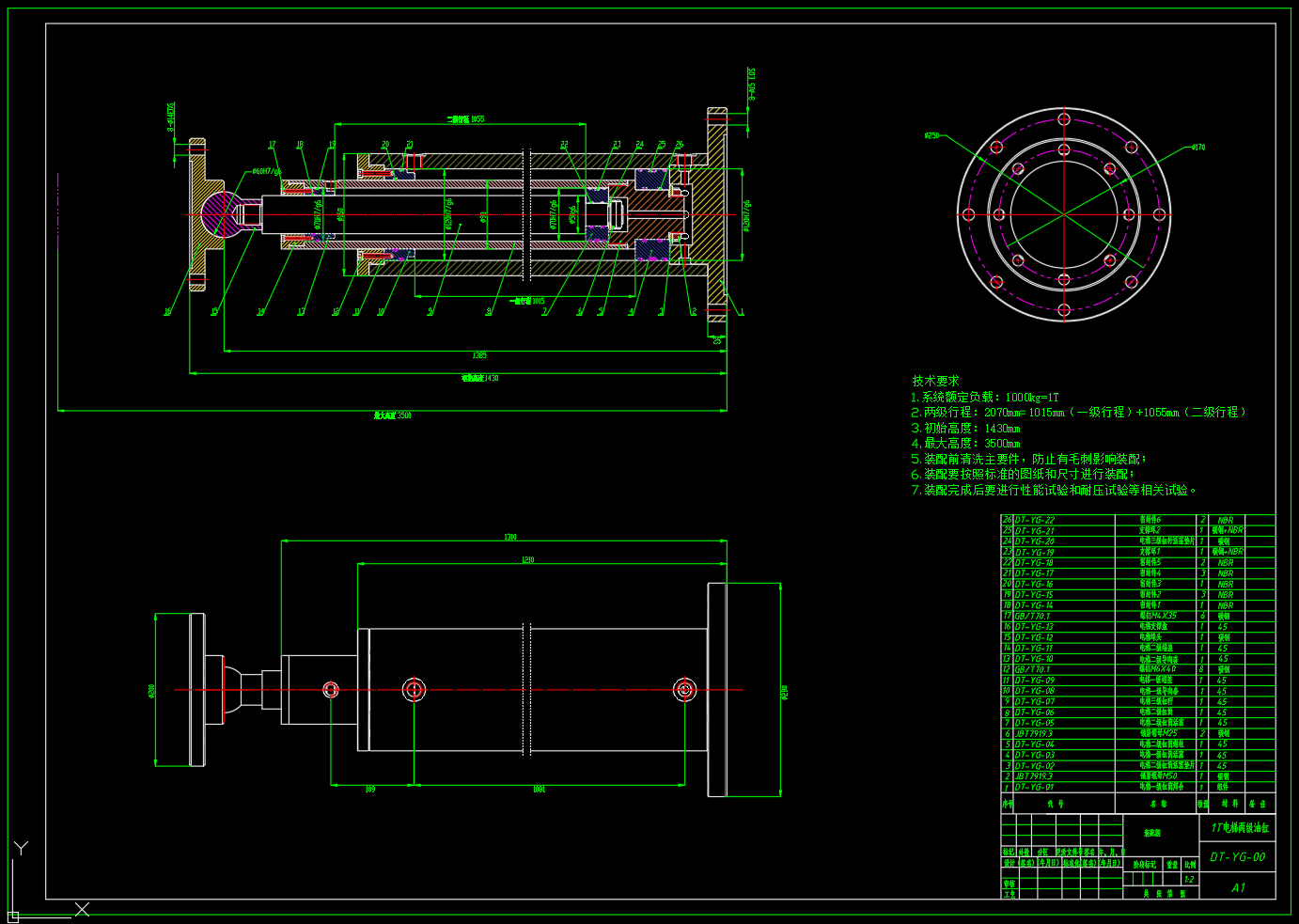Click note 1 about 系统额定负载 1000kg=1T
The width and height of the screenshot is (1299, 924).
(x=985, y=397)
